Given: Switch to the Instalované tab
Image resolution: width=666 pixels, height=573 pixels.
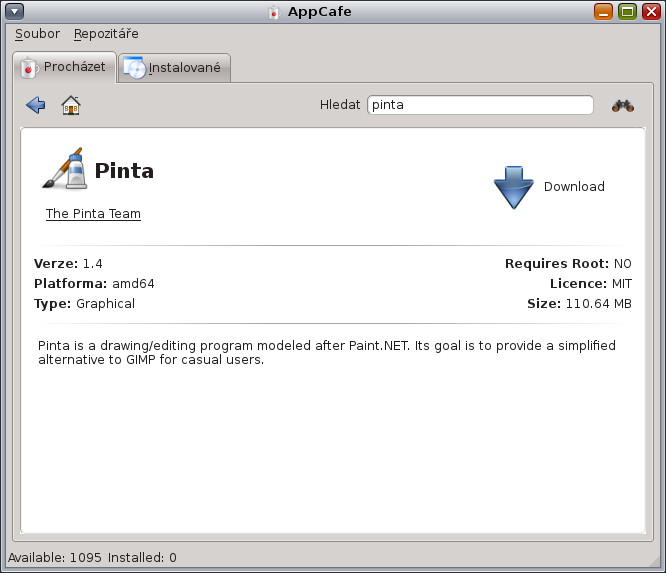Looking at the screenshot, I should (174, 68).
